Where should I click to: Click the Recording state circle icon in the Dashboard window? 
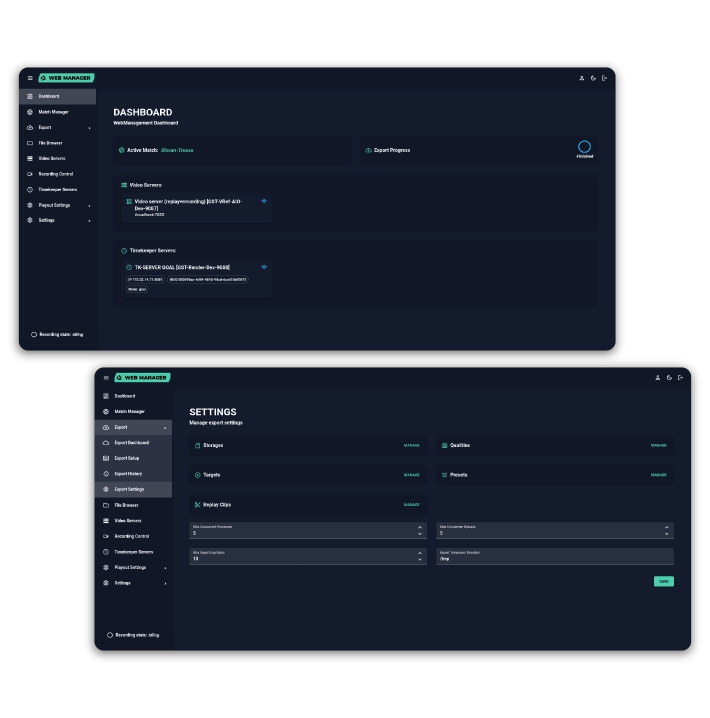coord(34,335)
